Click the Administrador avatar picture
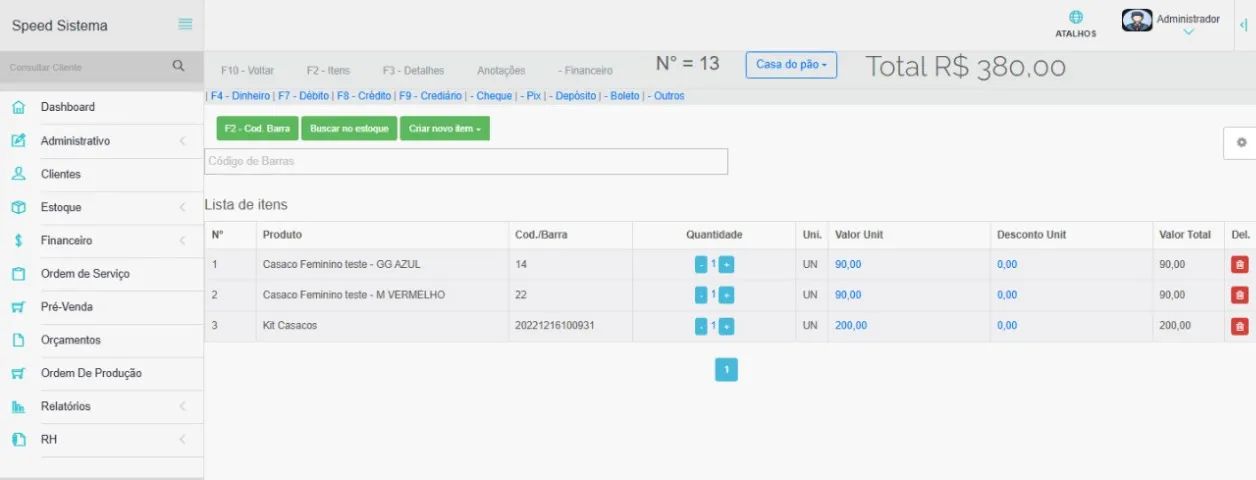 tap(1137, 20)
